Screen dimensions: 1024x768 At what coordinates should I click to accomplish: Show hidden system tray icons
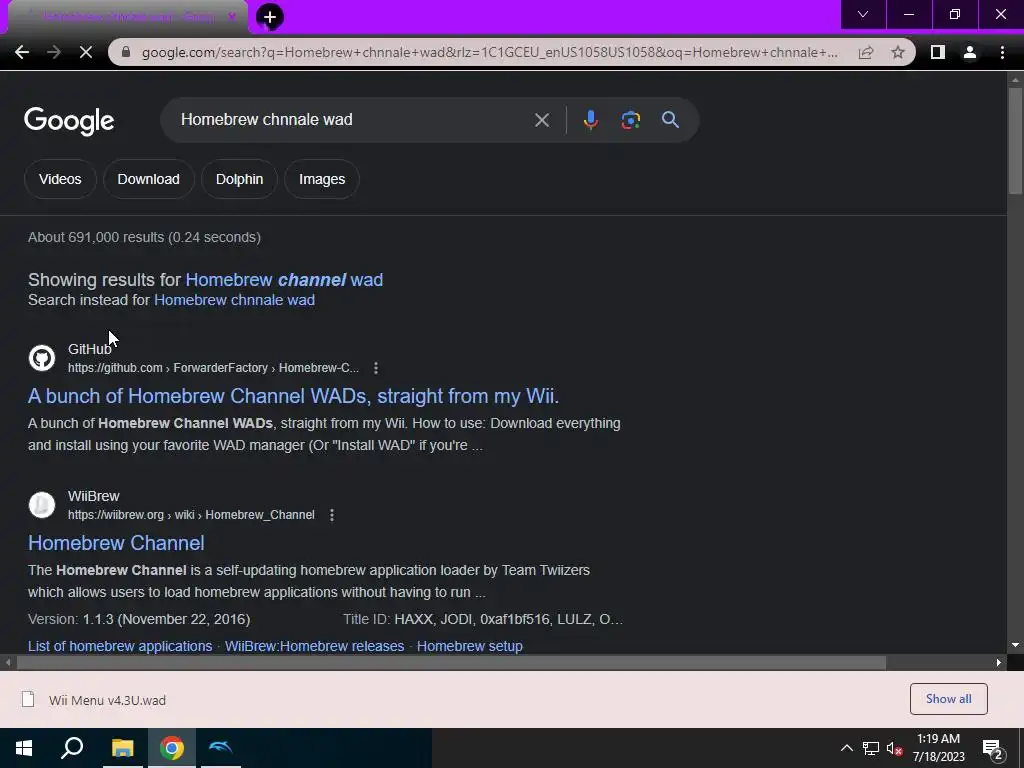846,748
